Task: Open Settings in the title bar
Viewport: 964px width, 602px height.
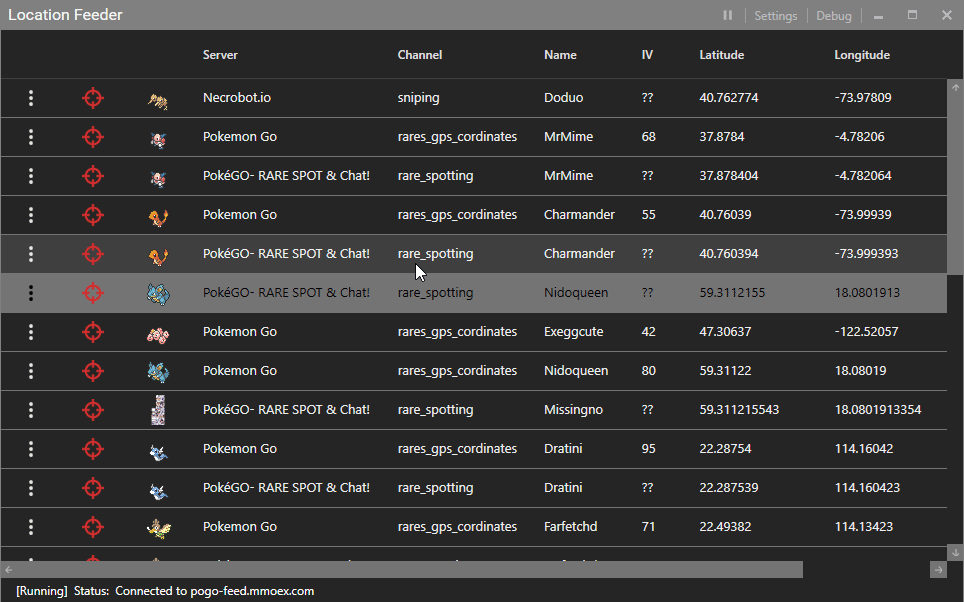Action: 775,16
